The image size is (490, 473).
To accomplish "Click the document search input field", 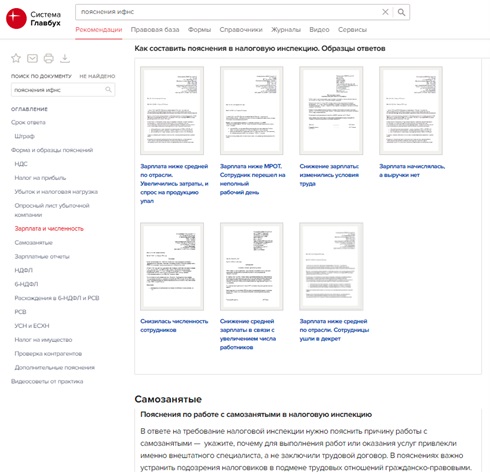I will point(59,90).
